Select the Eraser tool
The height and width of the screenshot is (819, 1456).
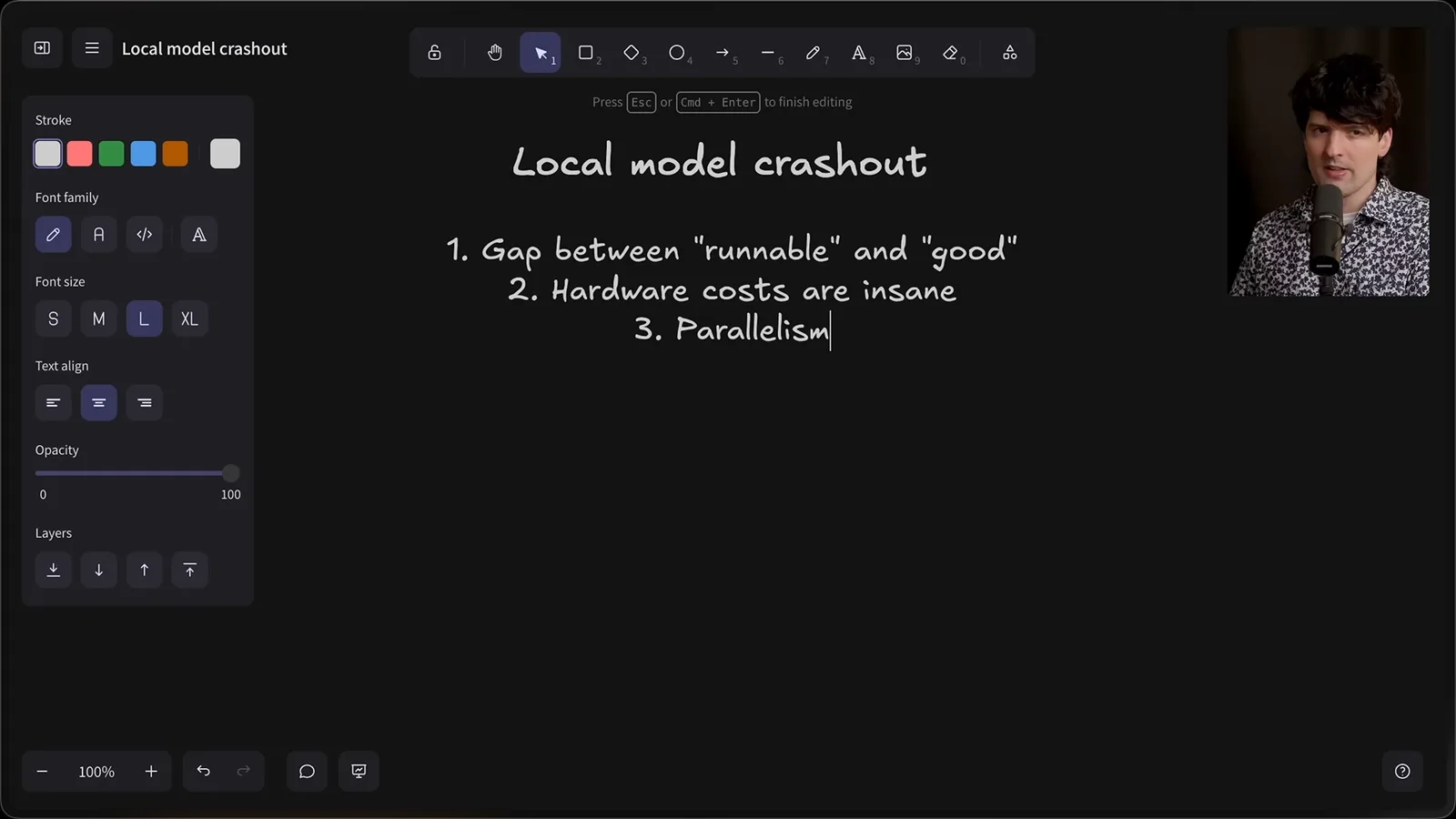tap(950, 53)
